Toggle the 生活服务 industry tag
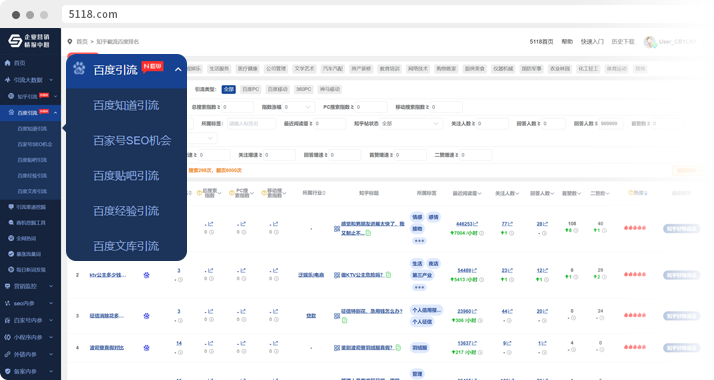 219,69
